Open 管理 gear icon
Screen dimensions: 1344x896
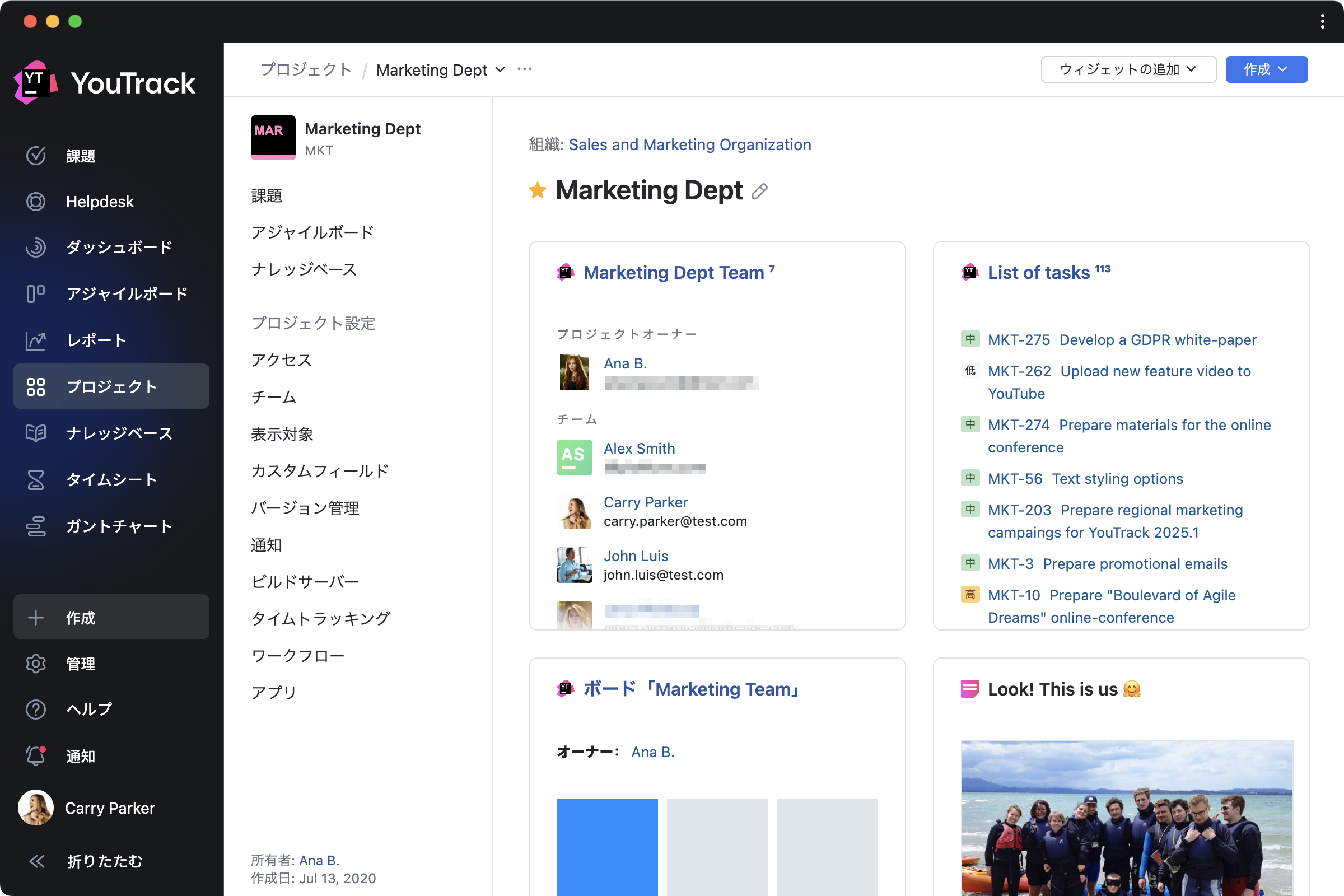(x=35, y=664)
